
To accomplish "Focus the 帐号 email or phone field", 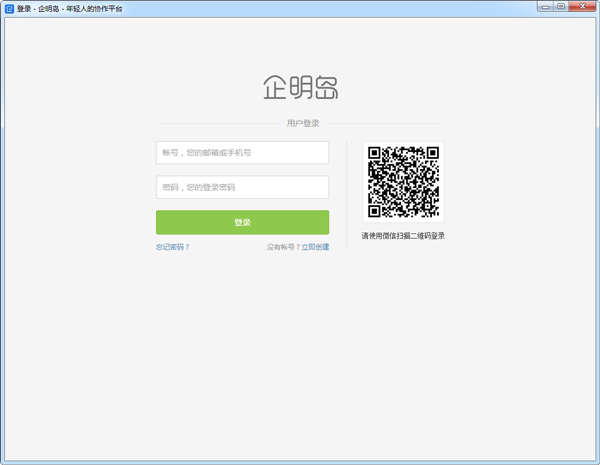I will pos(242,153).
